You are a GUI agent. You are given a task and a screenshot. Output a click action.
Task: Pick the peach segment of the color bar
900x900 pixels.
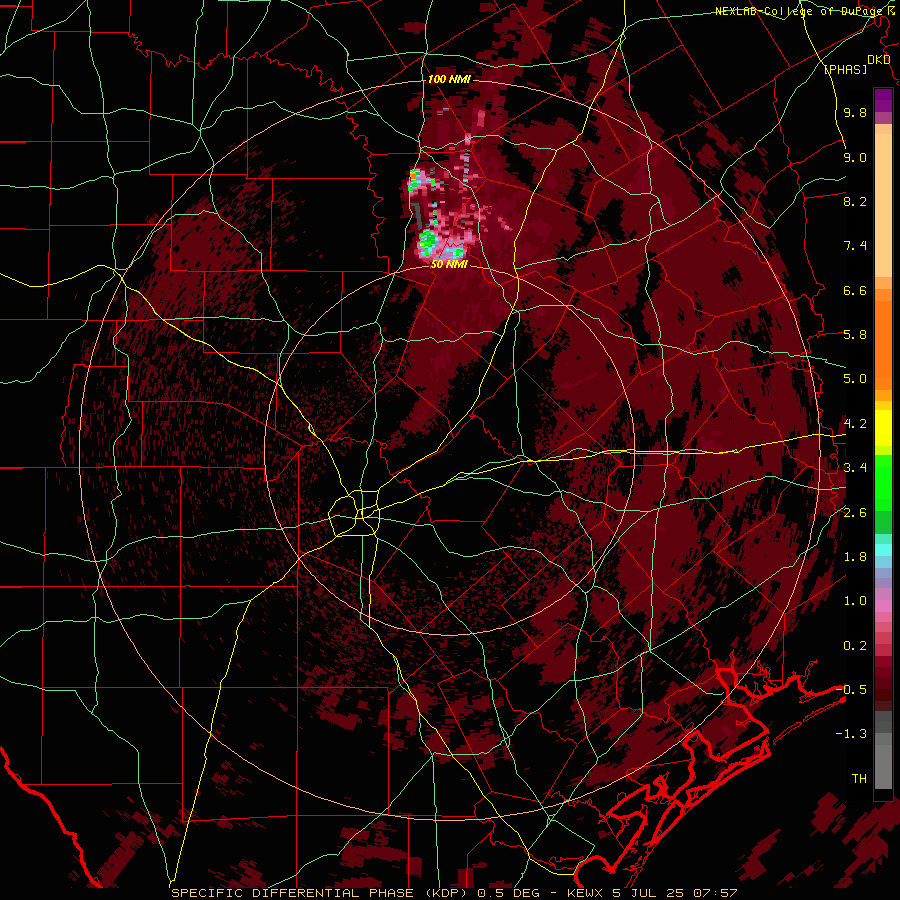pos(883,204)
